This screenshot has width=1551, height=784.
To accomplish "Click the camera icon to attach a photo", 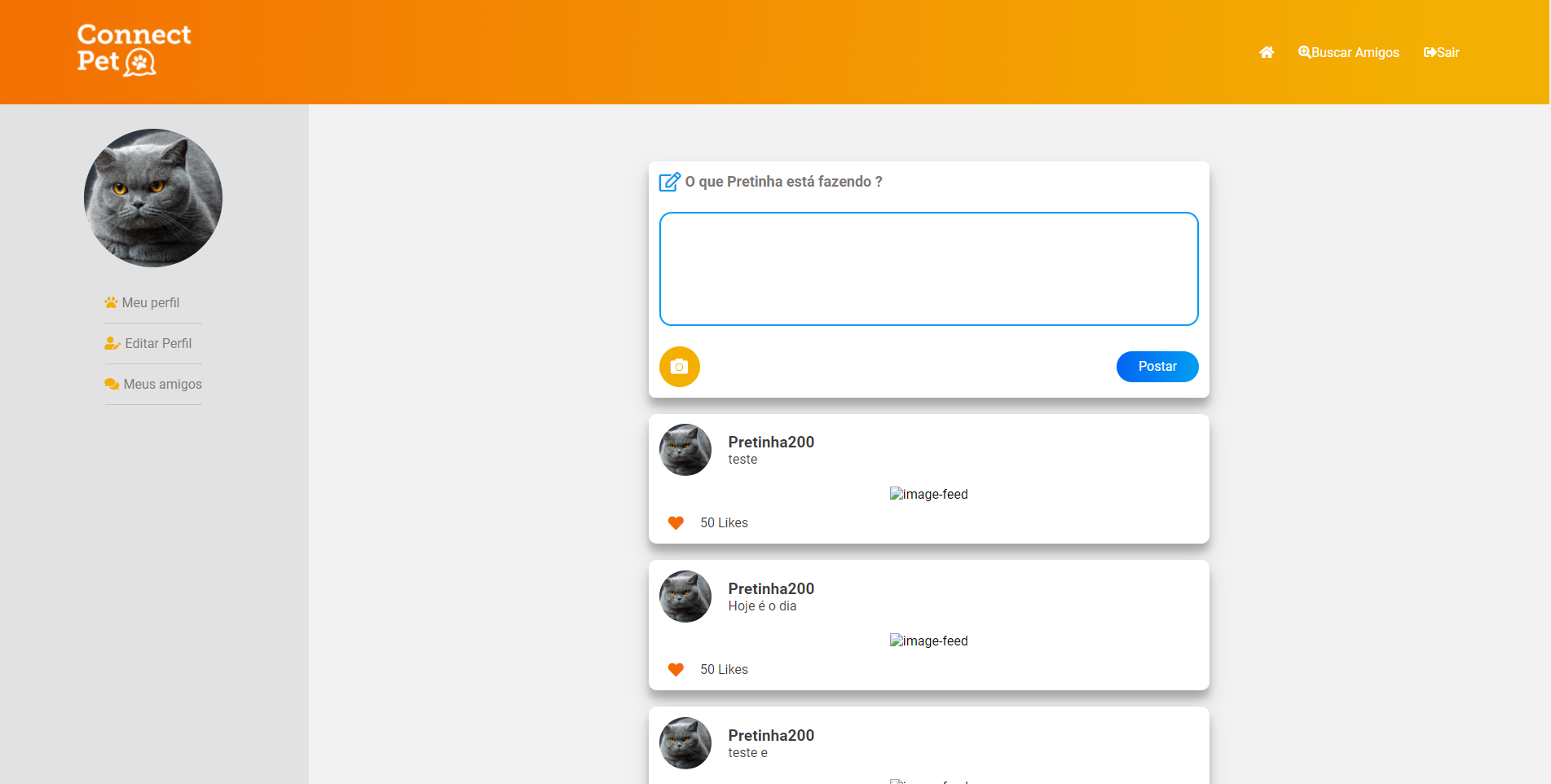I will (x=679, y=367).
